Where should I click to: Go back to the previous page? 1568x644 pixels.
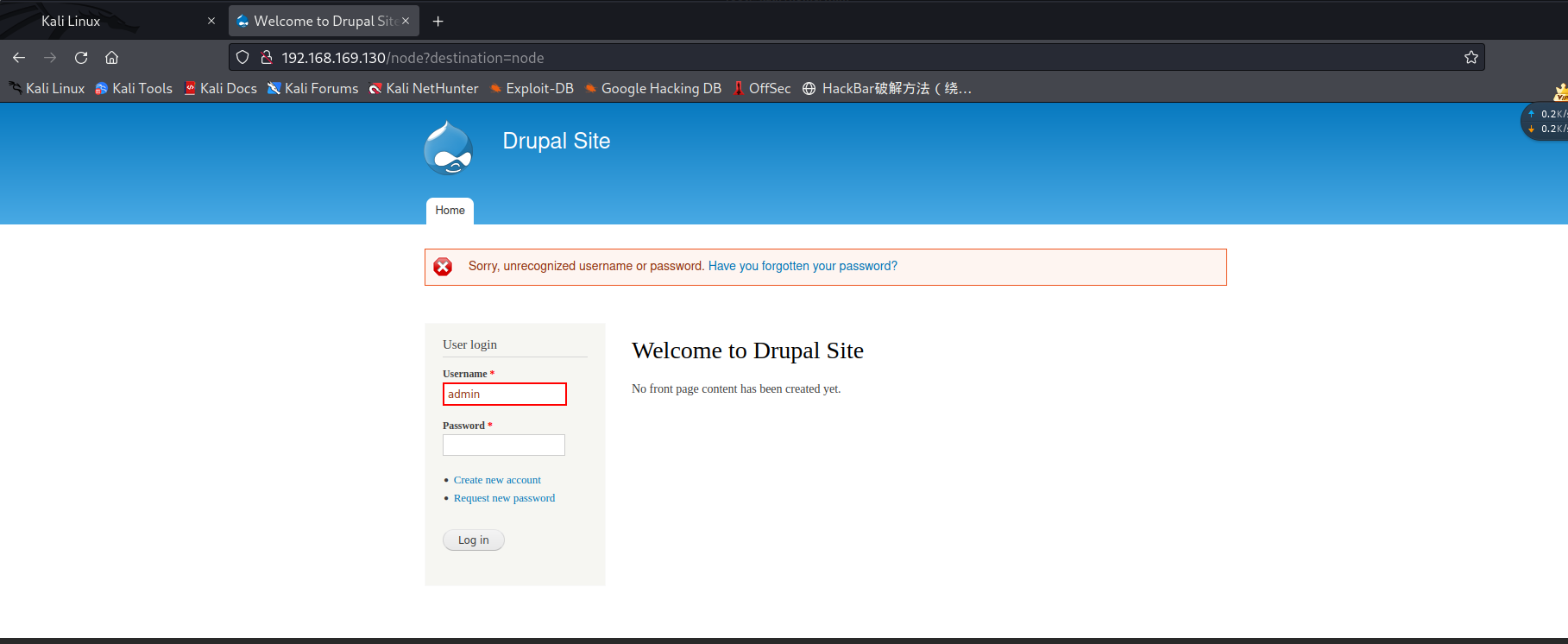click(x=19, y=58)
